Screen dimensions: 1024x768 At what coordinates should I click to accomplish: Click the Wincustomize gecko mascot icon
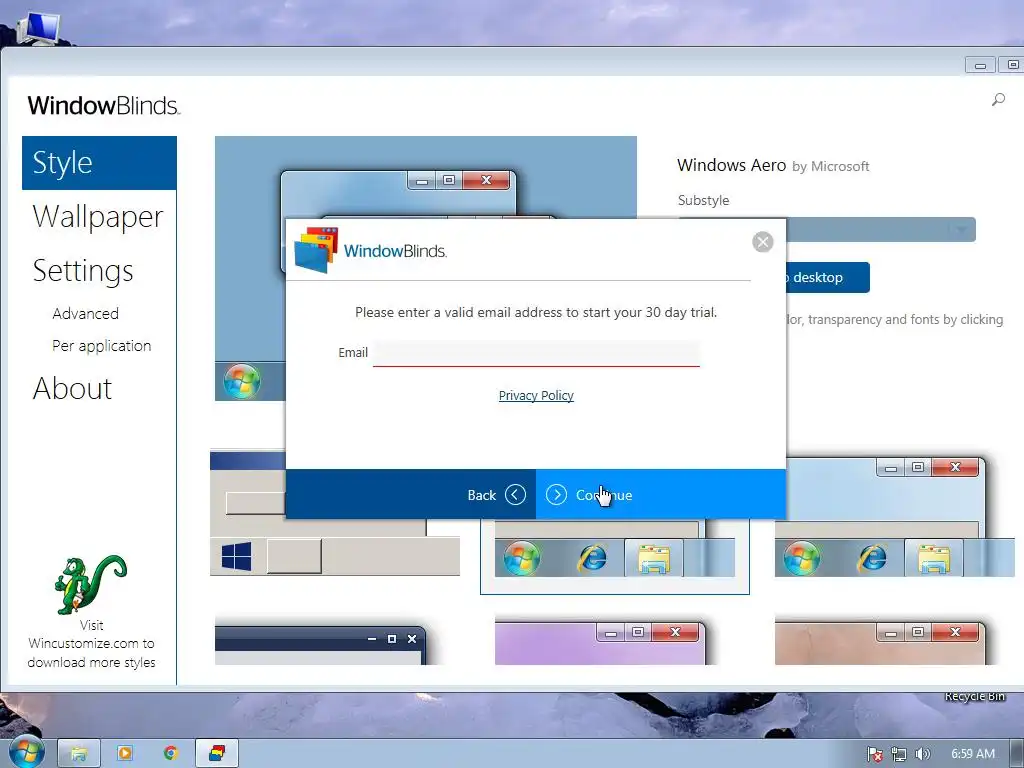(91, 584)
